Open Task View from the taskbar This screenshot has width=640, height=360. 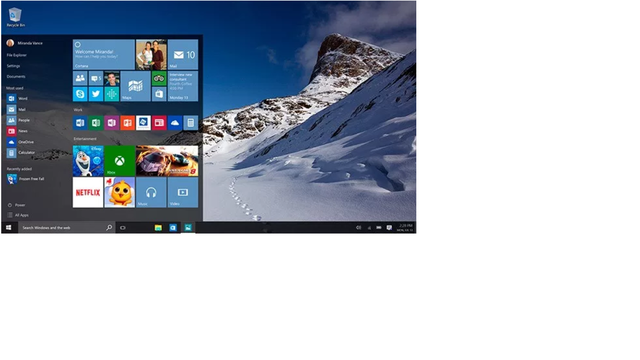[122, 227]
